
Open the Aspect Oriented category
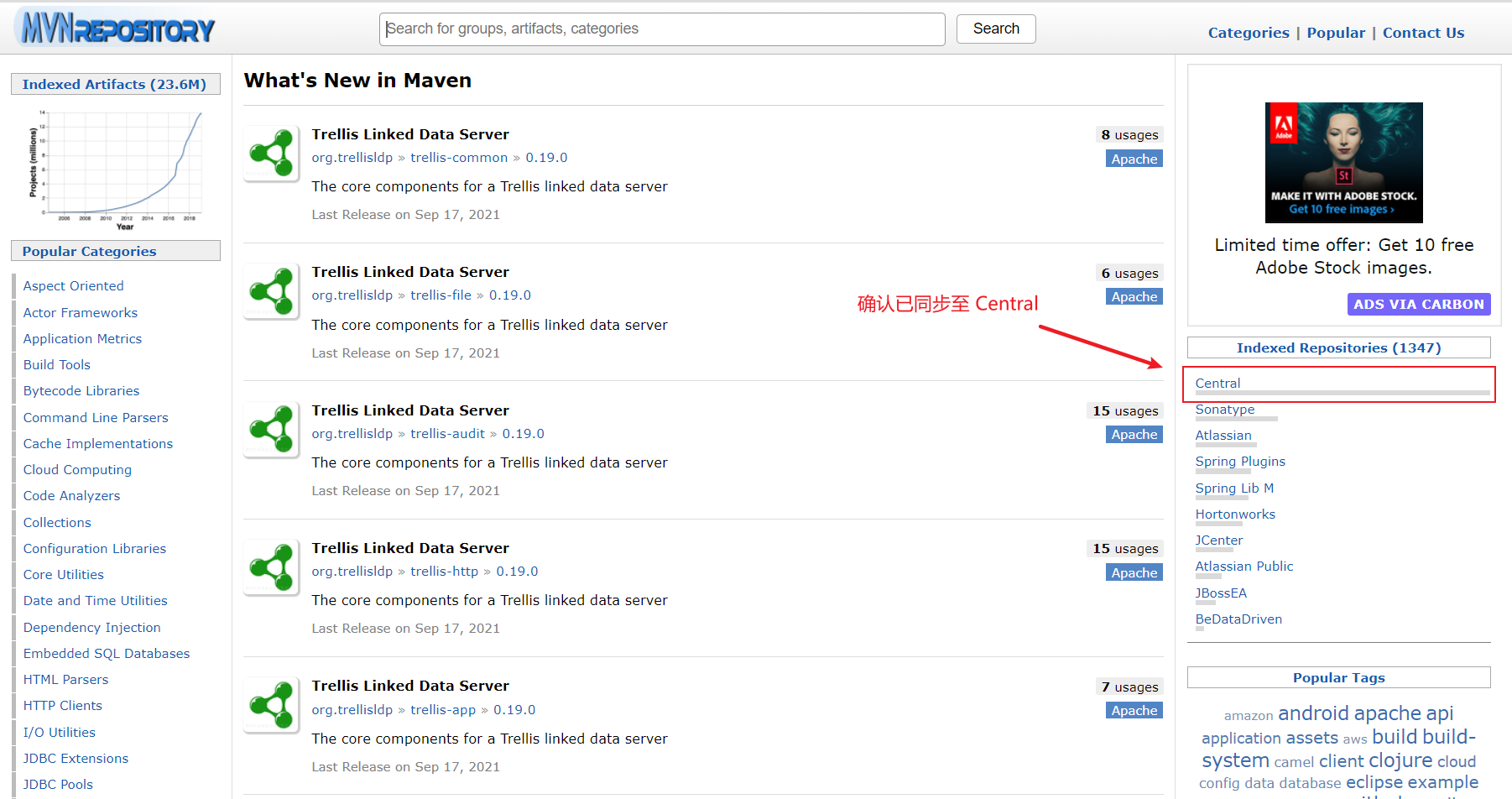pyautogui.click(x=73, y=286)
